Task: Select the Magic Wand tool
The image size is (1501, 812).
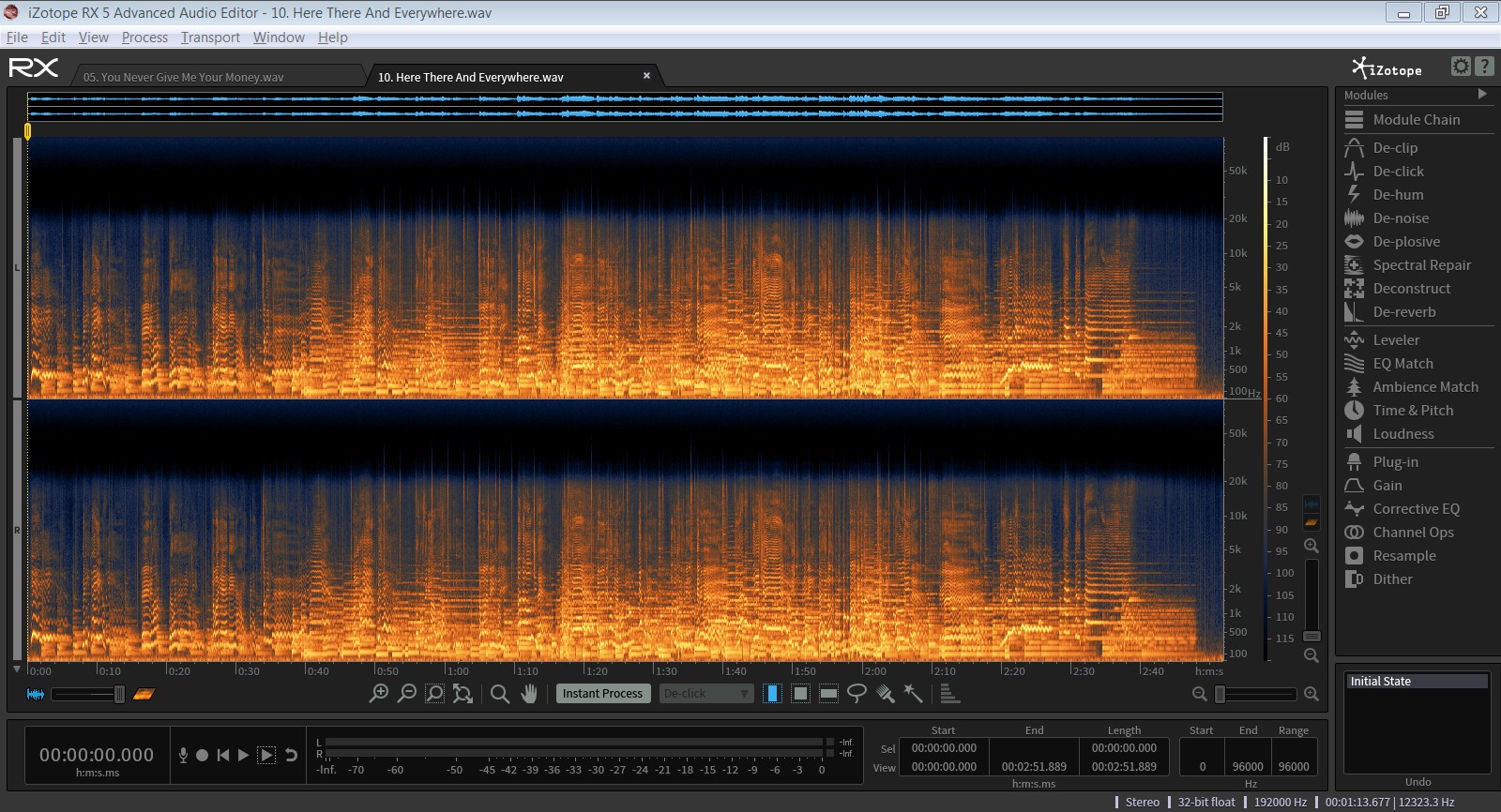Action: tap(913, 694)
